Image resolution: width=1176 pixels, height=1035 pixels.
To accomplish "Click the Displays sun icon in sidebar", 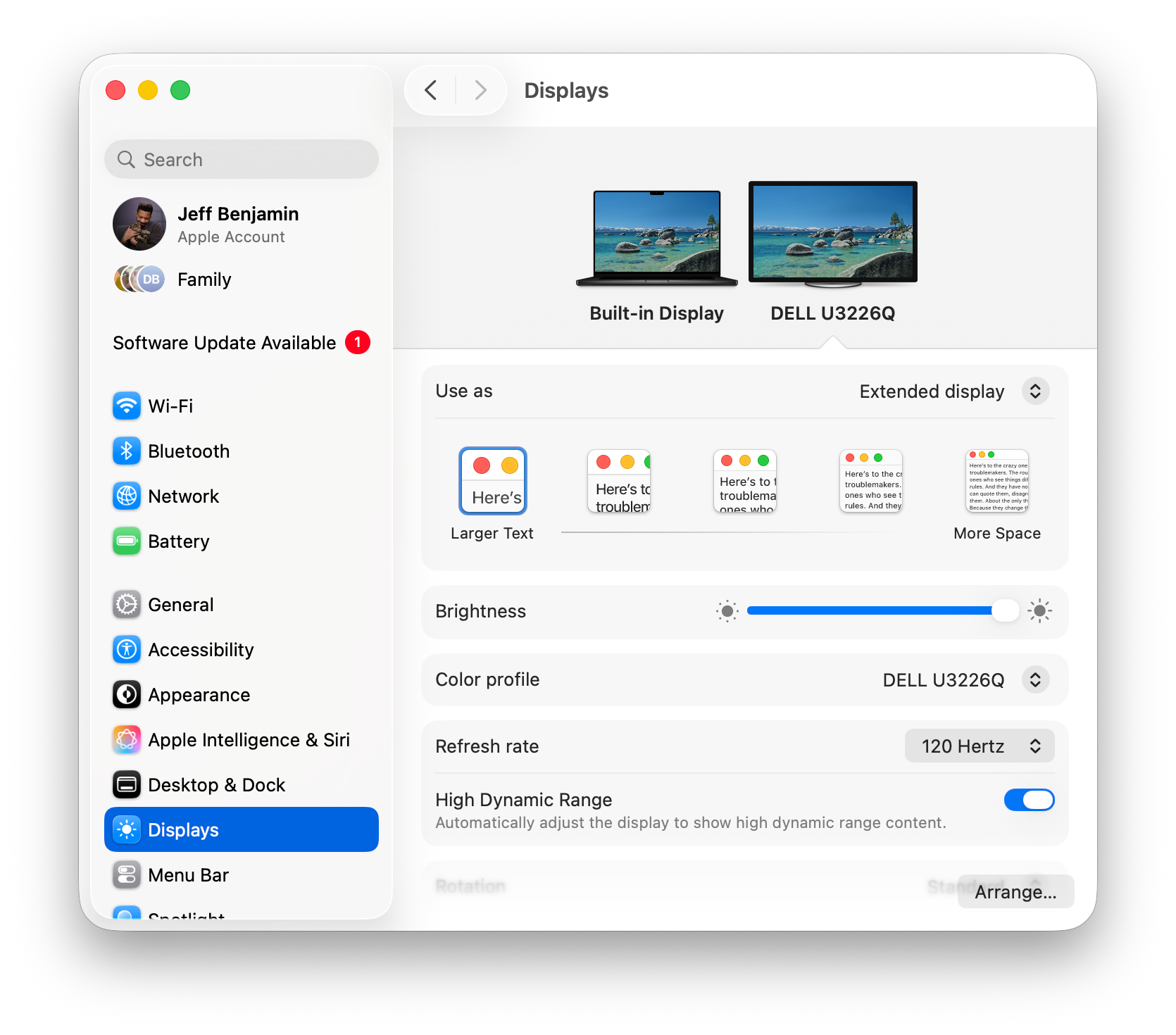I will pos(127,830).
